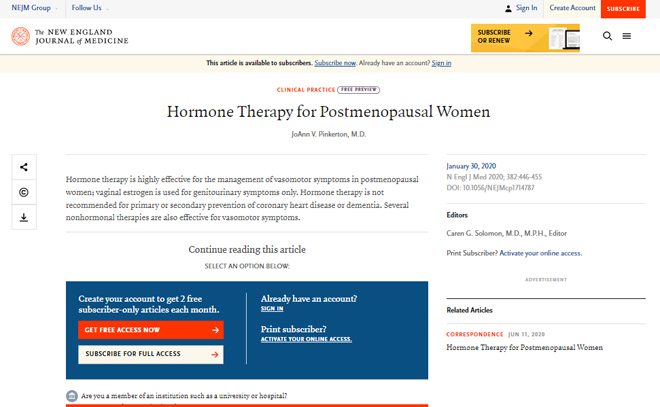
Task: Click Sign in link in subscriber notice
Action: coord(441,63)
